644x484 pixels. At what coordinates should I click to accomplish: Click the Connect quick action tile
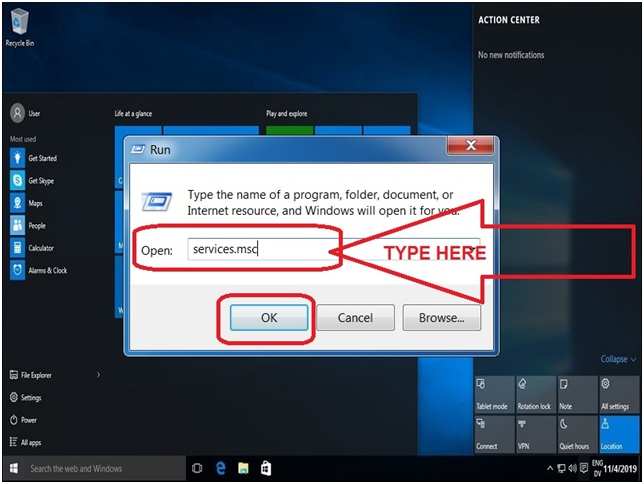(x=494, y=434)
